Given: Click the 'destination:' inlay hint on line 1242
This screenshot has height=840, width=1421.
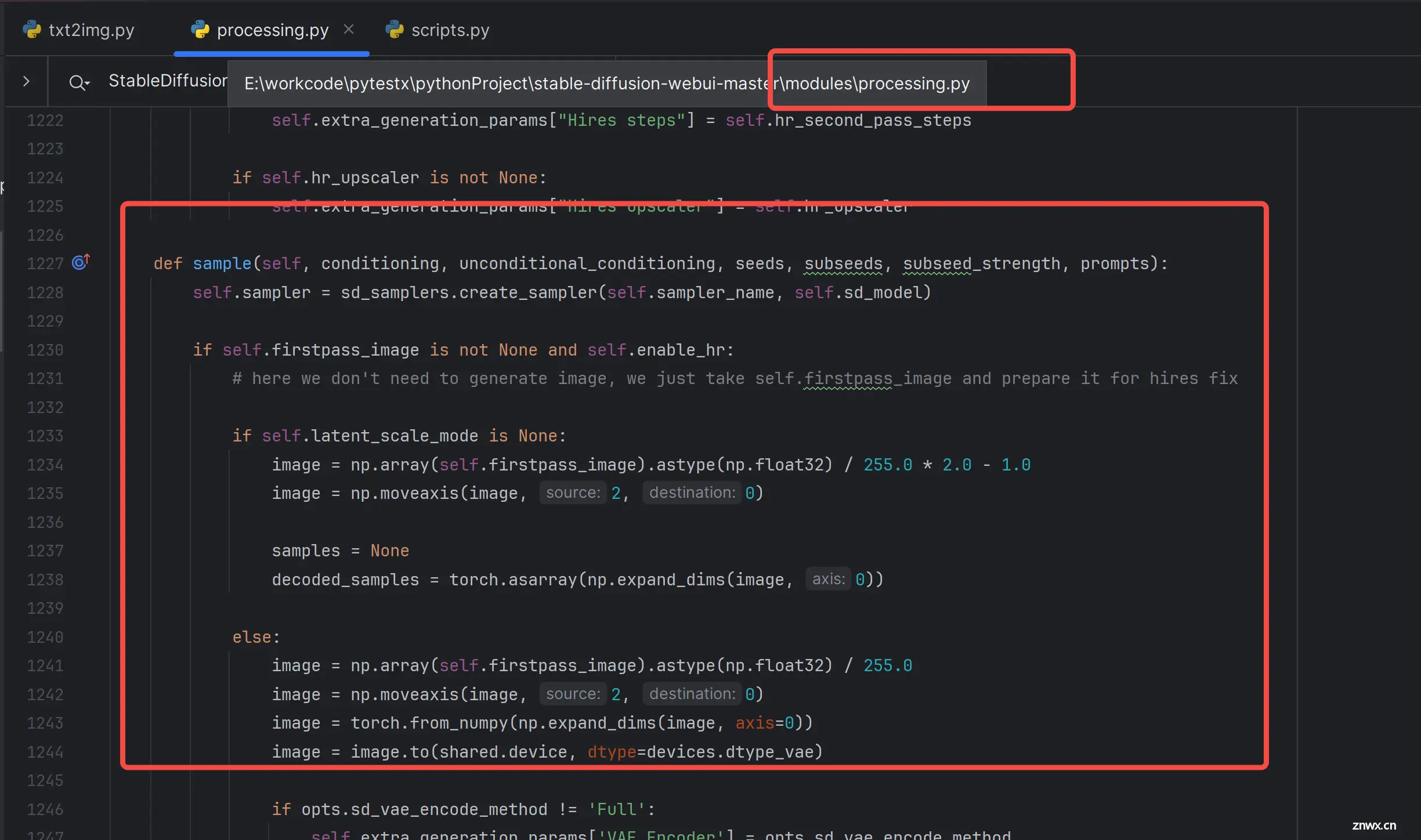Looking at the screenshot, I should 692,694.
